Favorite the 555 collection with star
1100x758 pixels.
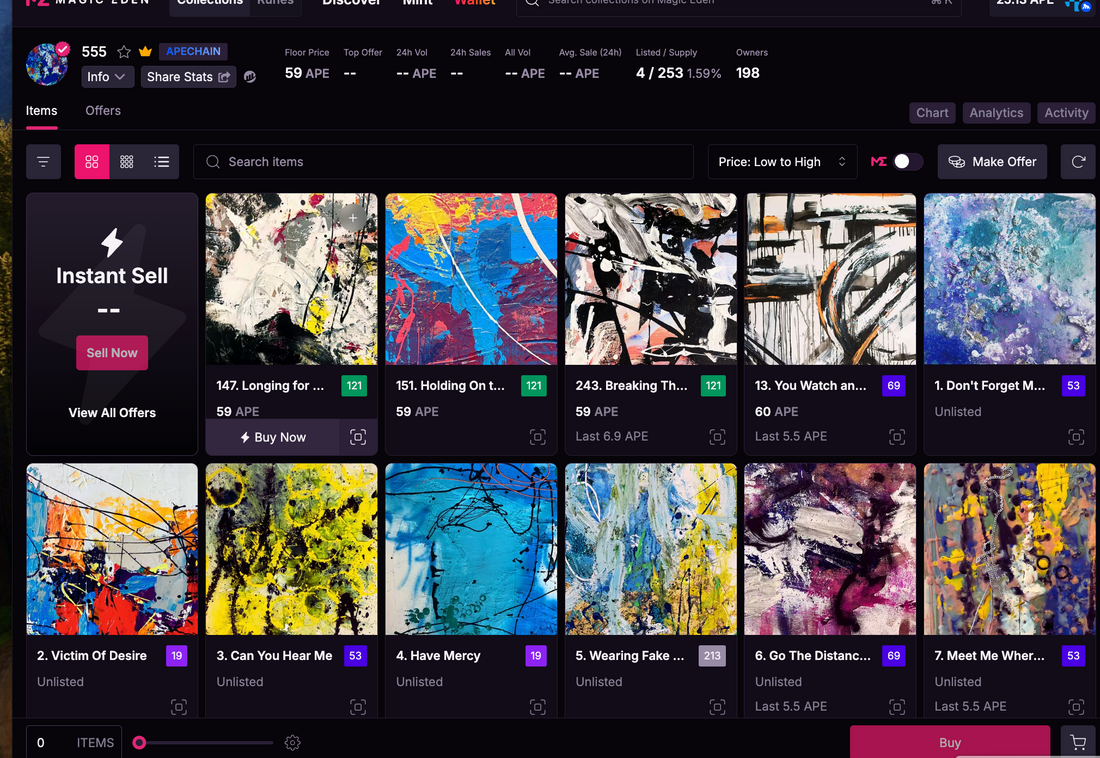(x=124, y=52)
